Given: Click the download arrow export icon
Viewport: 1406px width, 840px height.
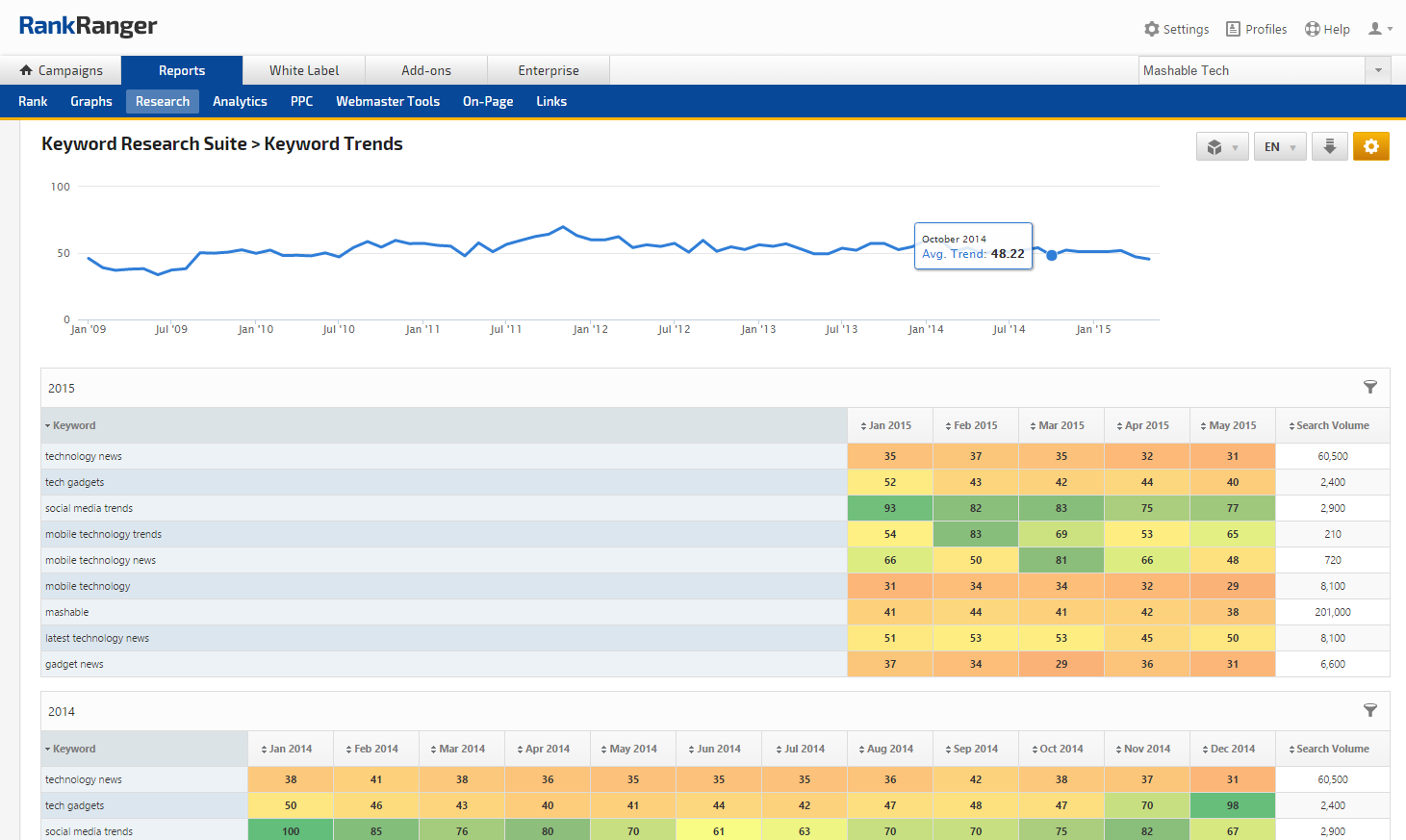Looking at the screenshot, I should [x=1329, y=146].
